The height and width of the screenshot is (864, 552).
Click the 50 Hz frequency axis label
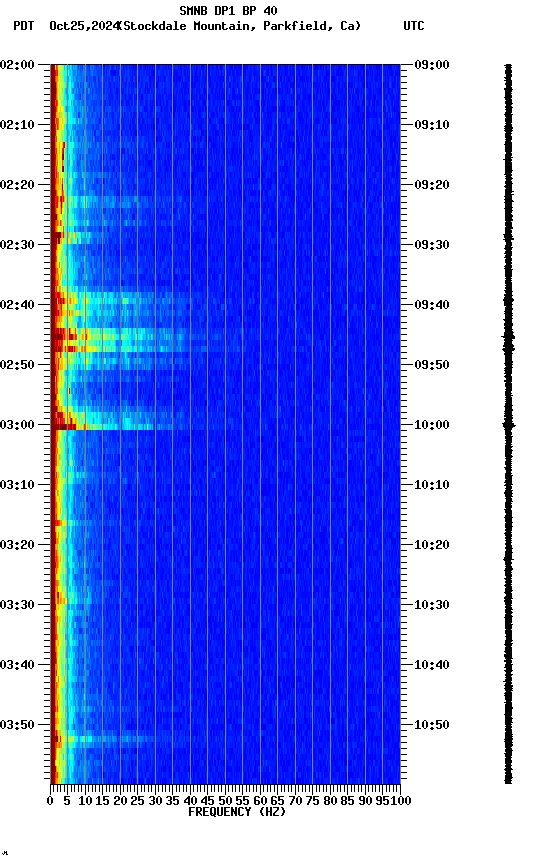(225, 801)
